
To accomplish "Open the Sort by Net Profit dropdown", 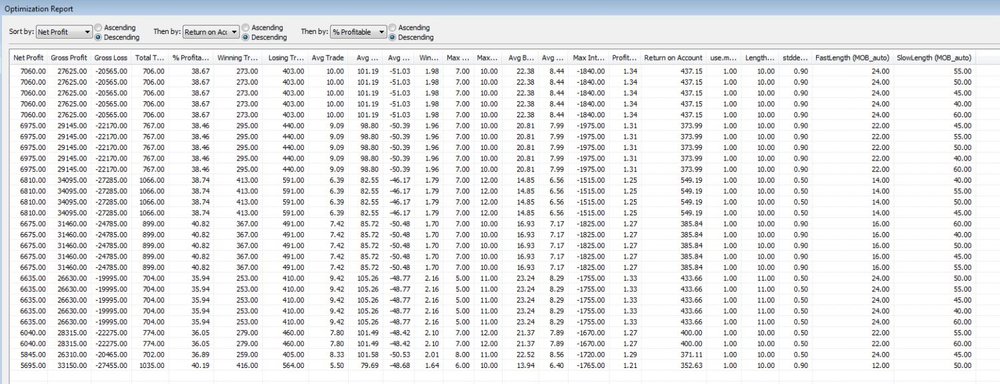I will (x=64, y=32).
